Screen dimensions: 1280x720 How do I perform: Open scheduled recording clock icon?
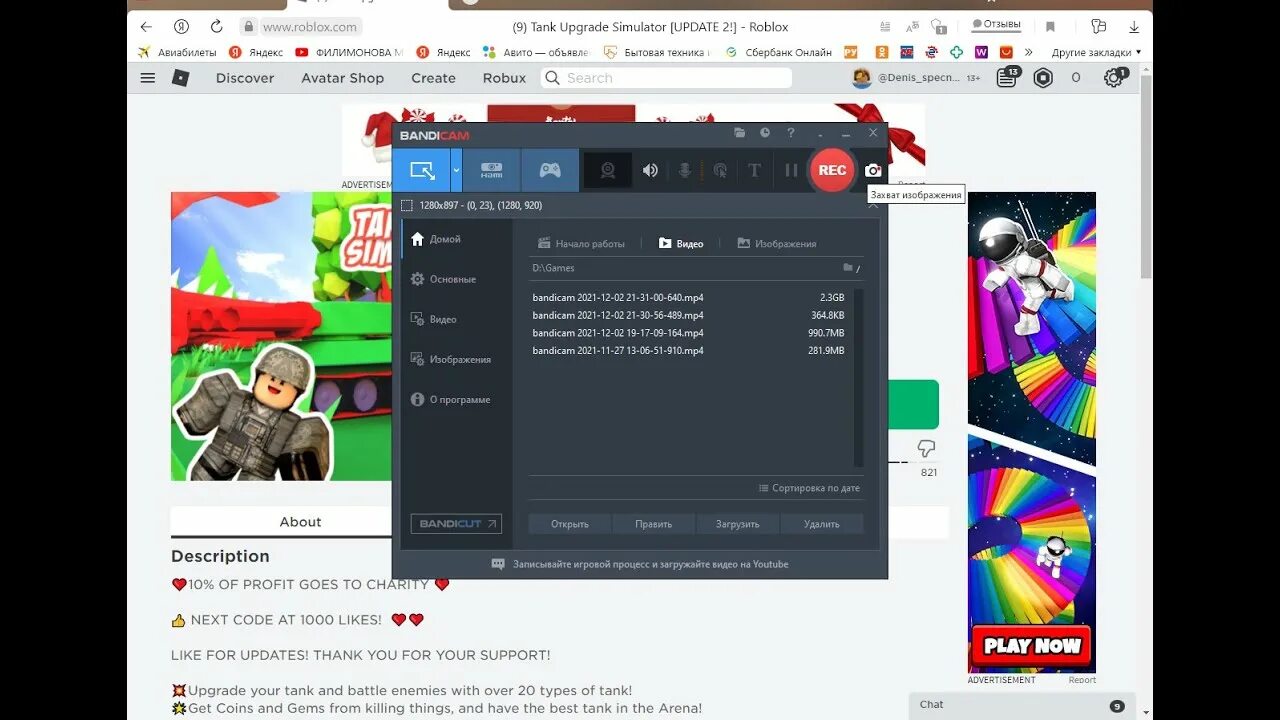[765, 132]
